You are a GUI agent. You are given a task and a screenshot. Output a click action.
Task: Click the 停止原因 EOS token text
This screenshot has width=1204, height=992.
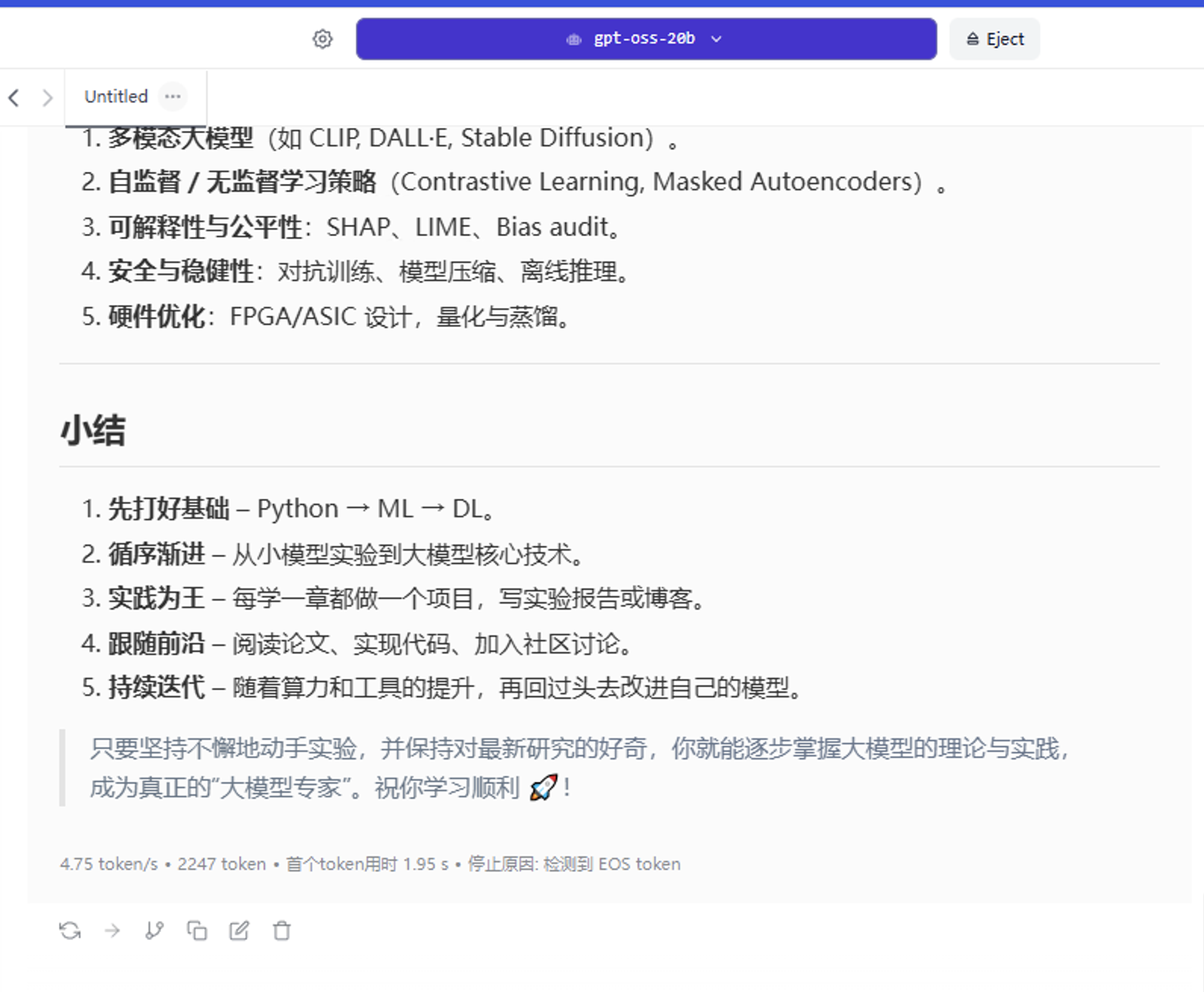tap(573, 864)
